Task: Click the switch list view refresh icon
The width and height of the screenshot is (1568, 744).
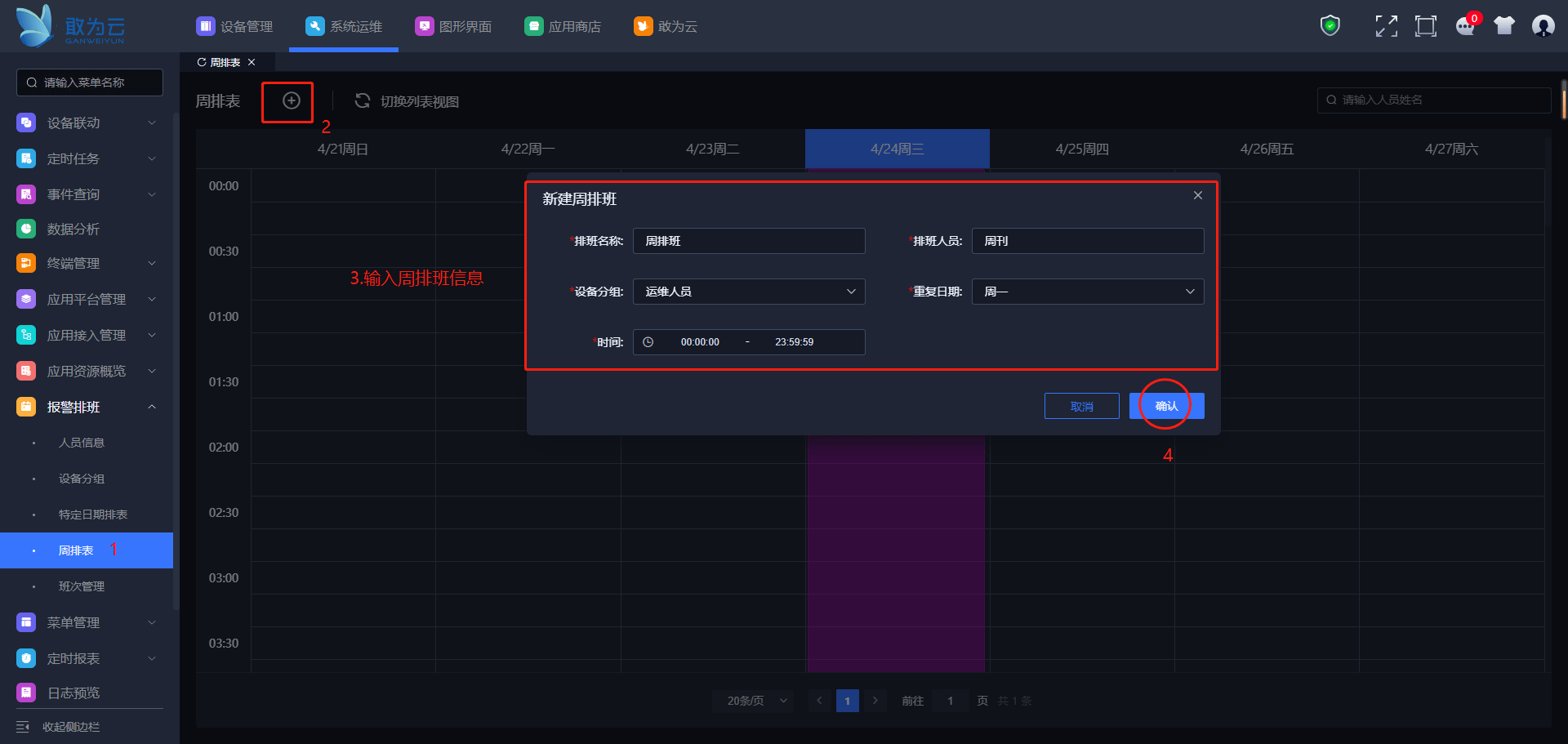Action: [x=362, y=100]
